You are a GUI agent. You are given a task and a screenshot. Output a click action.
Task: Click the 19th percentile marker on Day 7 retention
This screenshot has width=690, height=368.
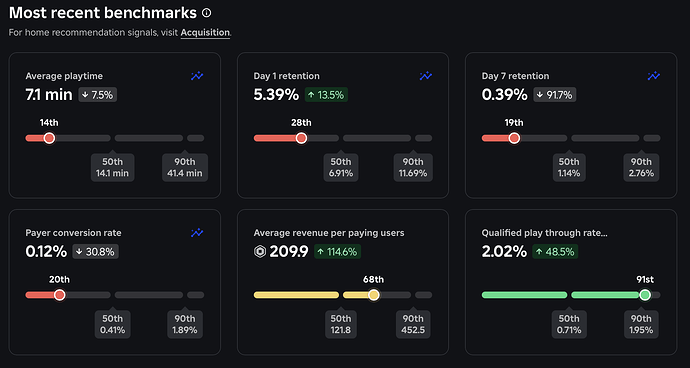514,138
